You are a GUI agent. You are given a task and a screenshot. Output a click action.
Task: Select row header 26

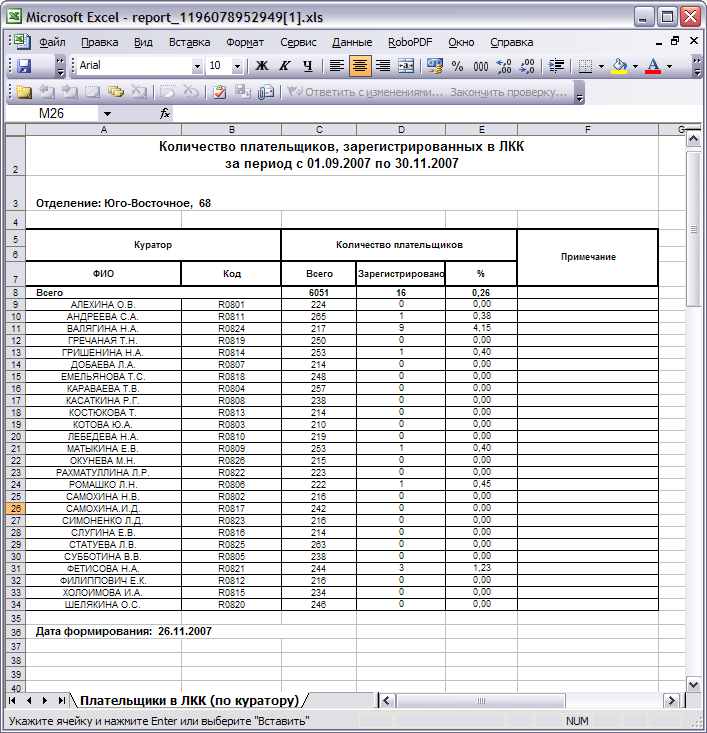click(15, 508)
